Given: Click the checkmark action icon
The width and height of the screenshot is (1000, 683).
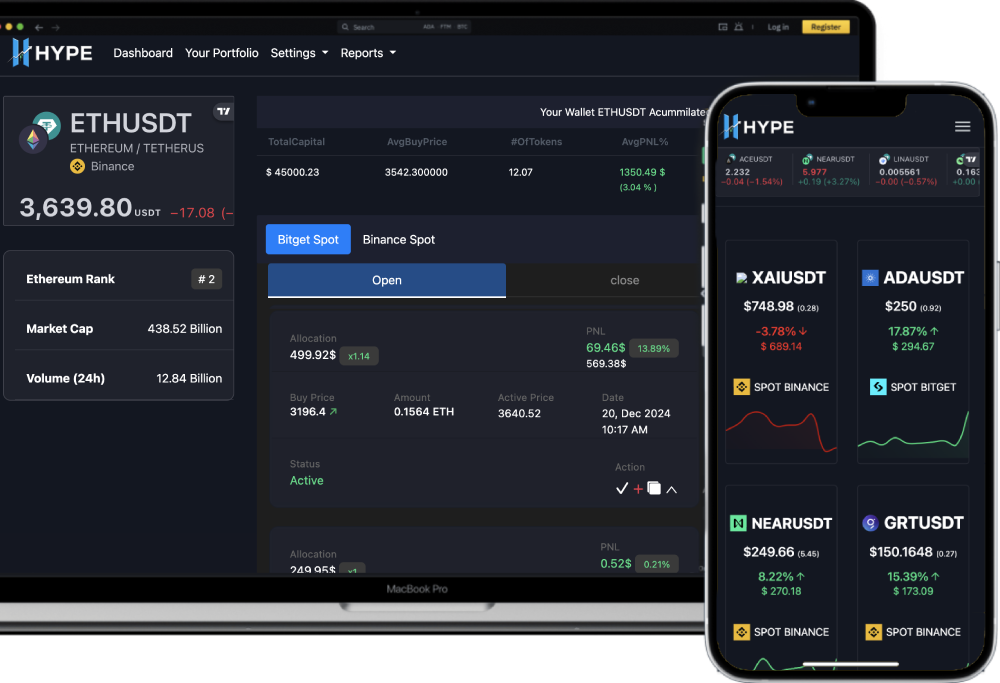Looking at the screenshot, I should [x=622, y=488].
